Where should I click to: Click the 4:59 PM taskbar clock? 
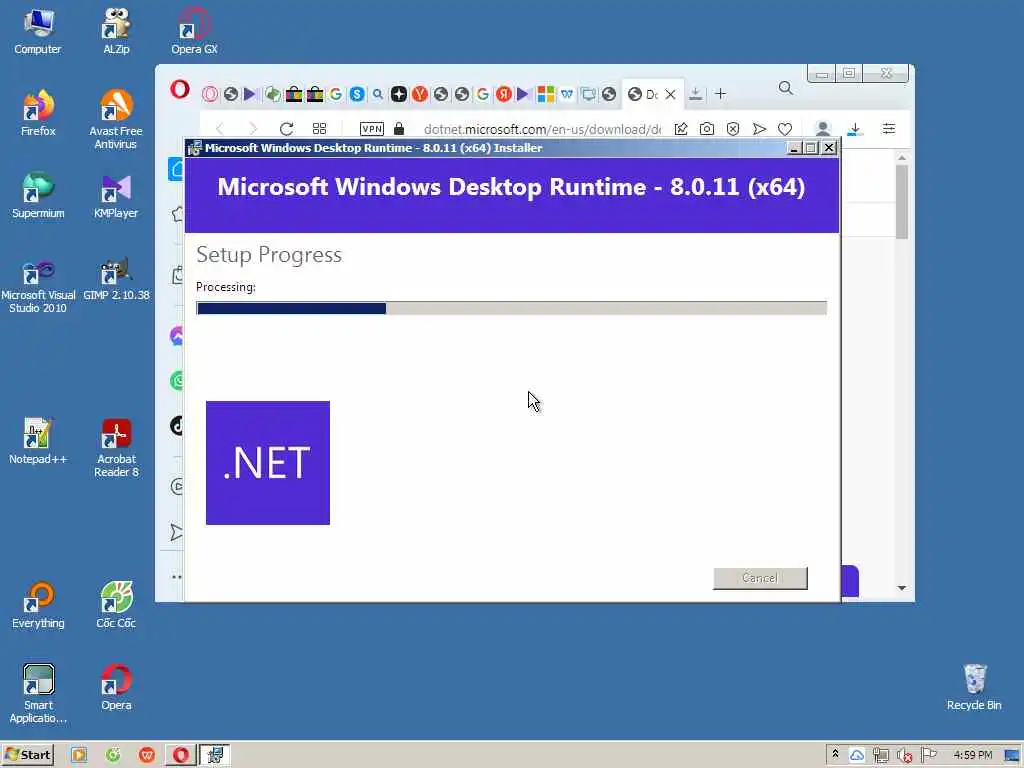pos(972,755)
